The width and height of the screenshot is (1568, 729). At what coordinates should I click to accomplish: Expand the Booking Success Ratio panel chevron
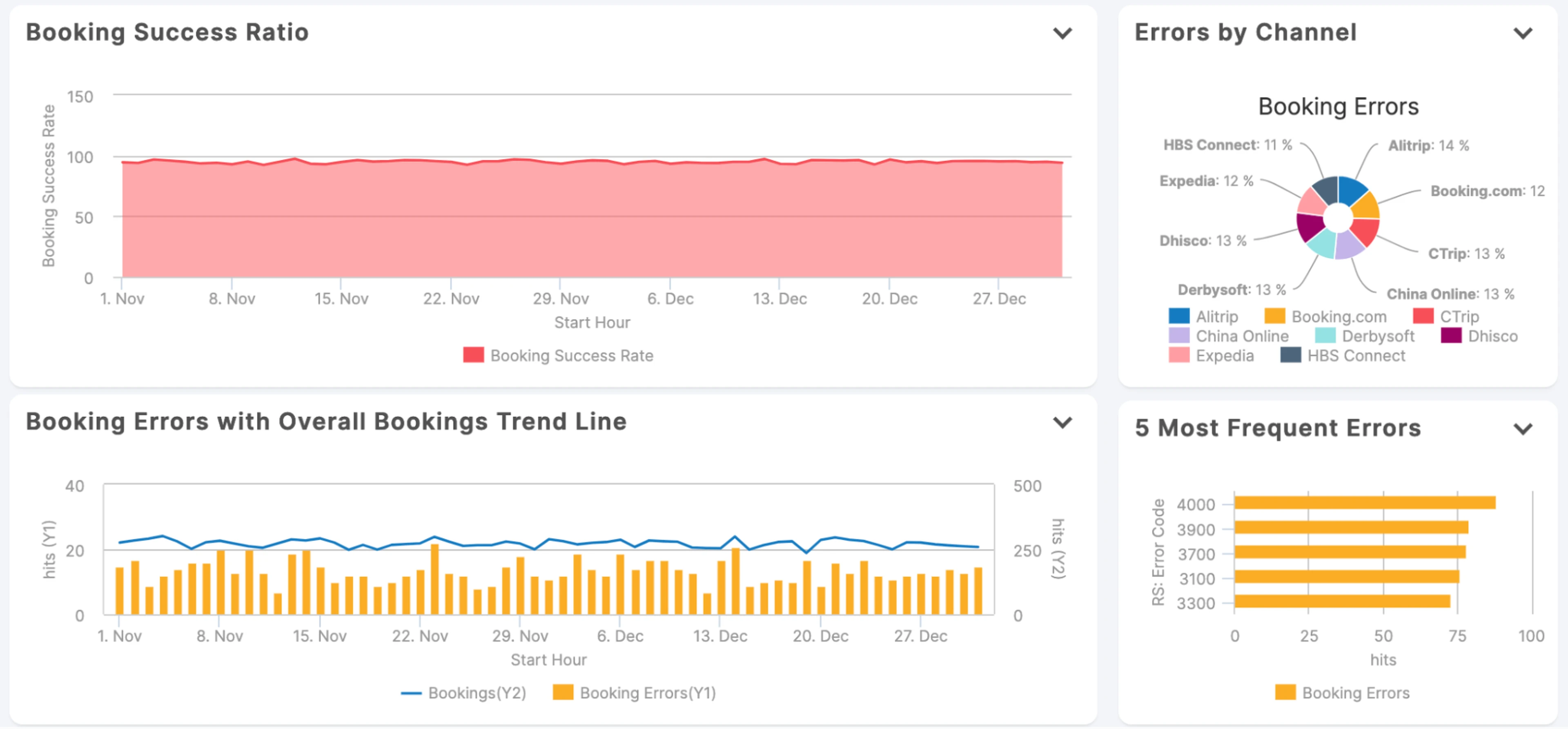coord(1062,33)
